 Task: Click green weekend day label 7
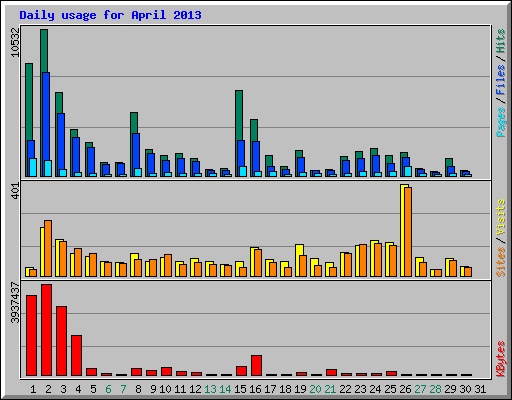(x=123, y=389)
